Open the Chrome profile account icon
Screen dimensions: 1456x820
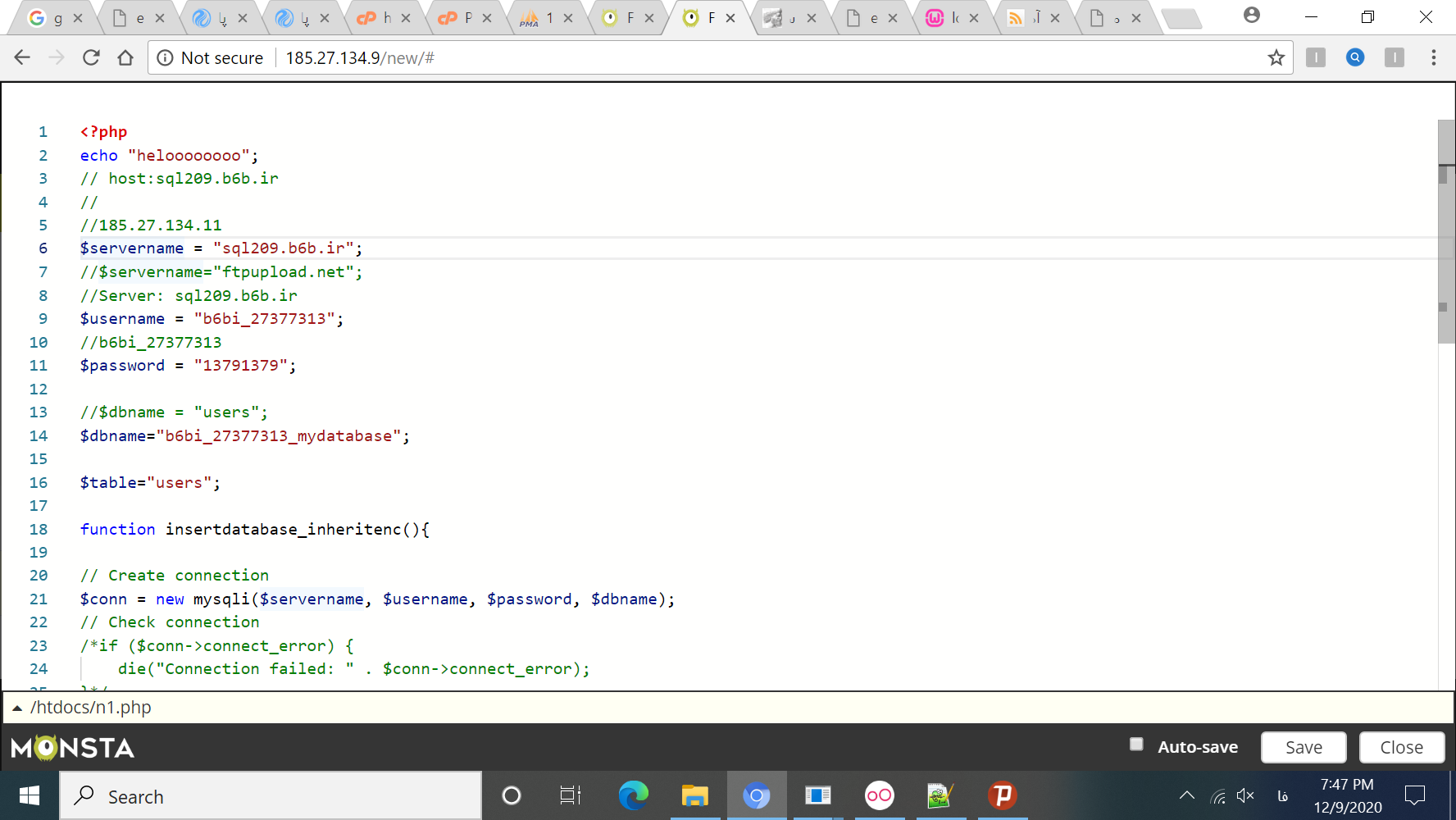1251,15
